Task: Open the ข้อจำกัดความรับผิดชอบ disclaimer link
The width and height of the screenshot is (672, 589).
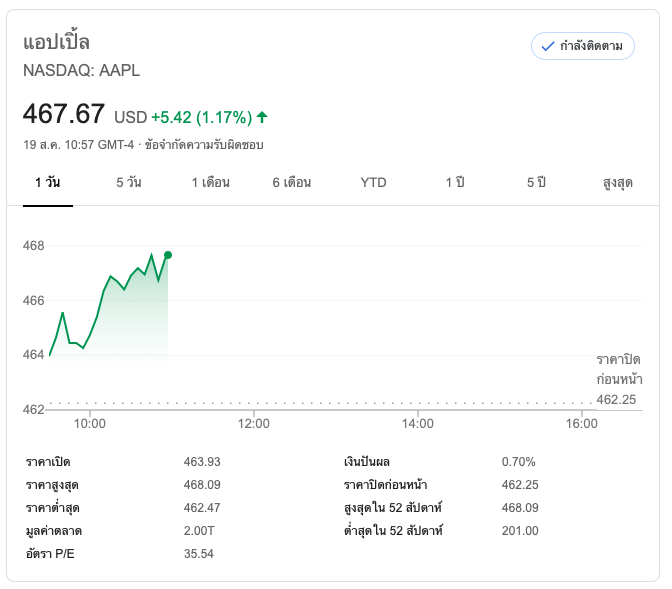Action: click(x=204, y=145)
